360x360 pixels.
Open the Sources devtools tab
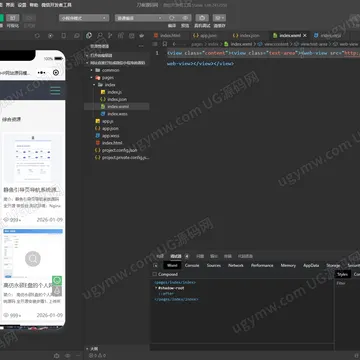(214, 265)
